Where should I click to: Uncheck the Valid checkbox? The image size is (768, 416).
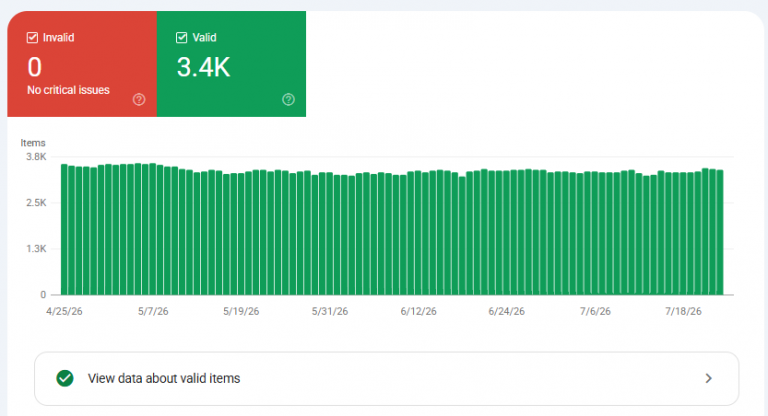[x=182, y=38]
